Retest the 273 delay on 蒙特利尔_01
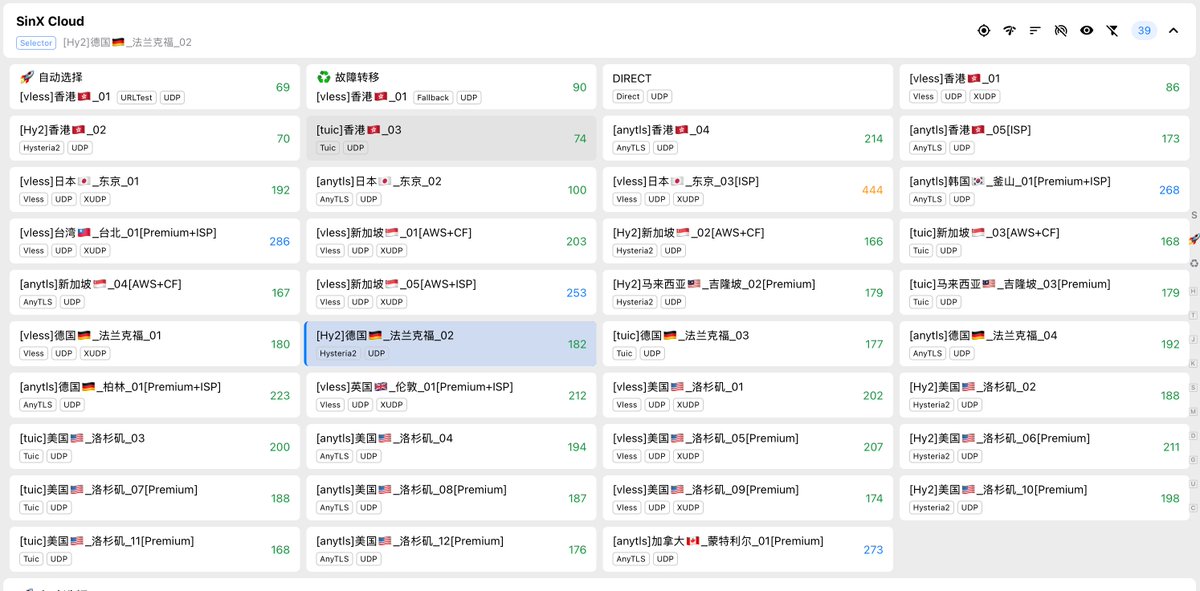The image size is (1200, 591). tap(872, 549)
